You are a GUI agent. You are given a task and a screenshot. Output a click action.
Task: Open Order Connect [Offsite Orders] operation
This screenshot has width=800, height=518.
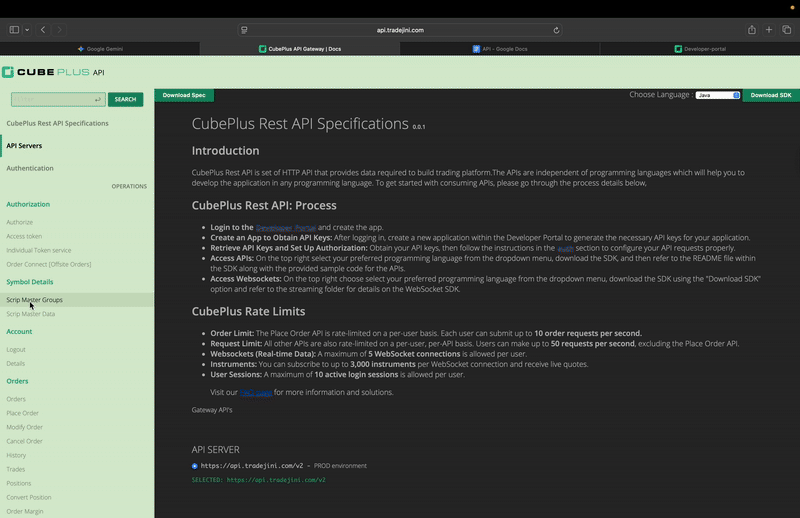pos(48,264)
